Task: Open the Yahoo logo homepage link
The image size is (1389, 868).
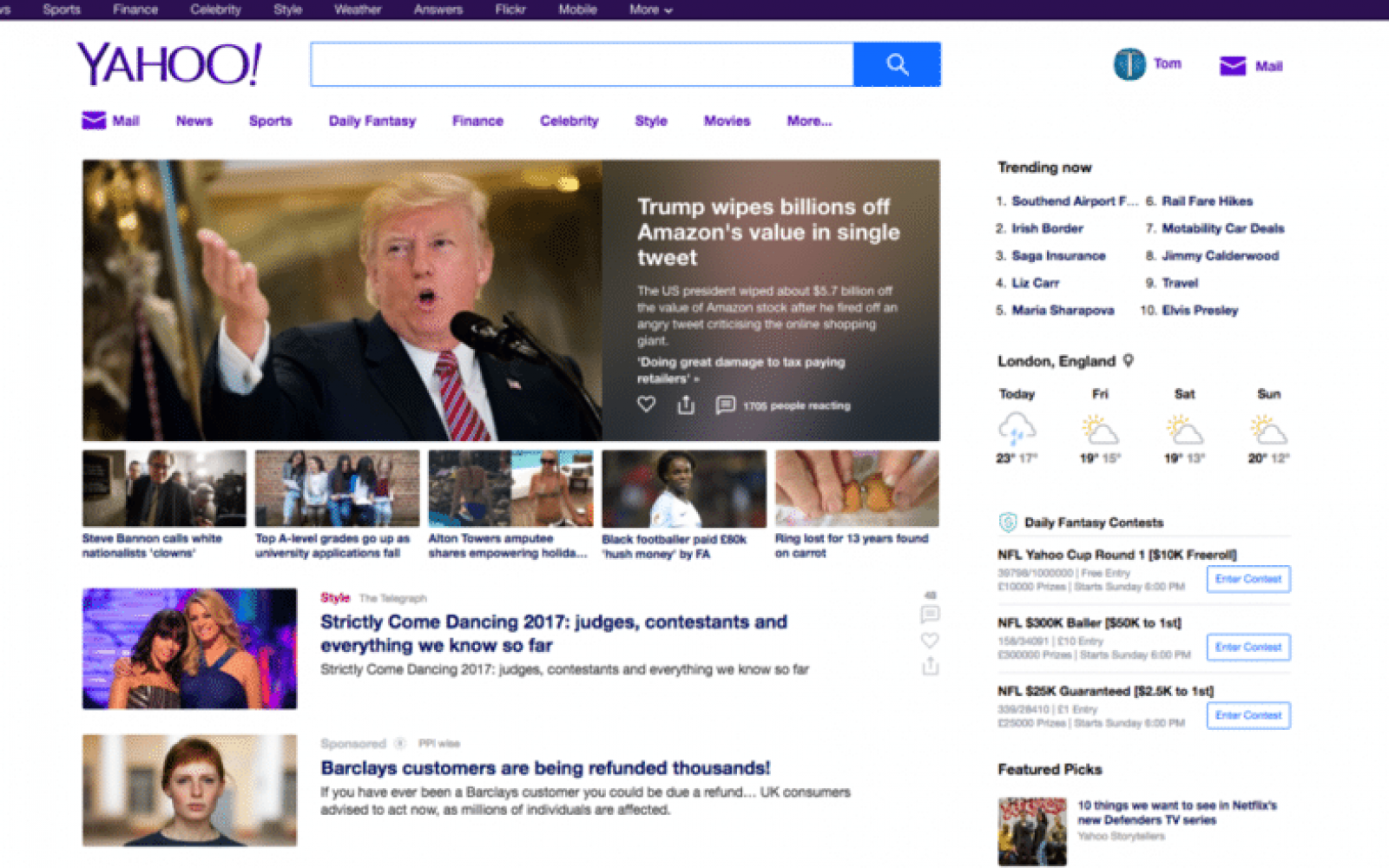Action: (x=169, y=64)
